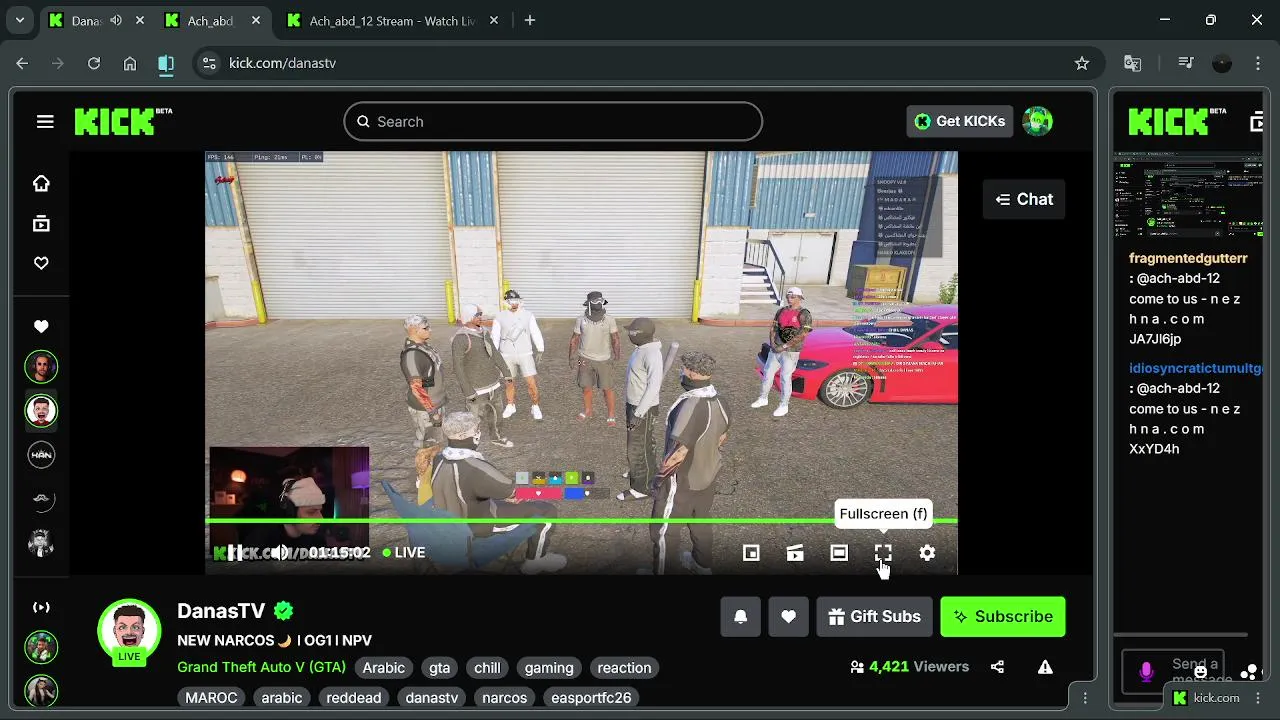Screen dimensions: 1280x720
Task: Toggle picture-in-picture mini player
Action: (751, 553)
